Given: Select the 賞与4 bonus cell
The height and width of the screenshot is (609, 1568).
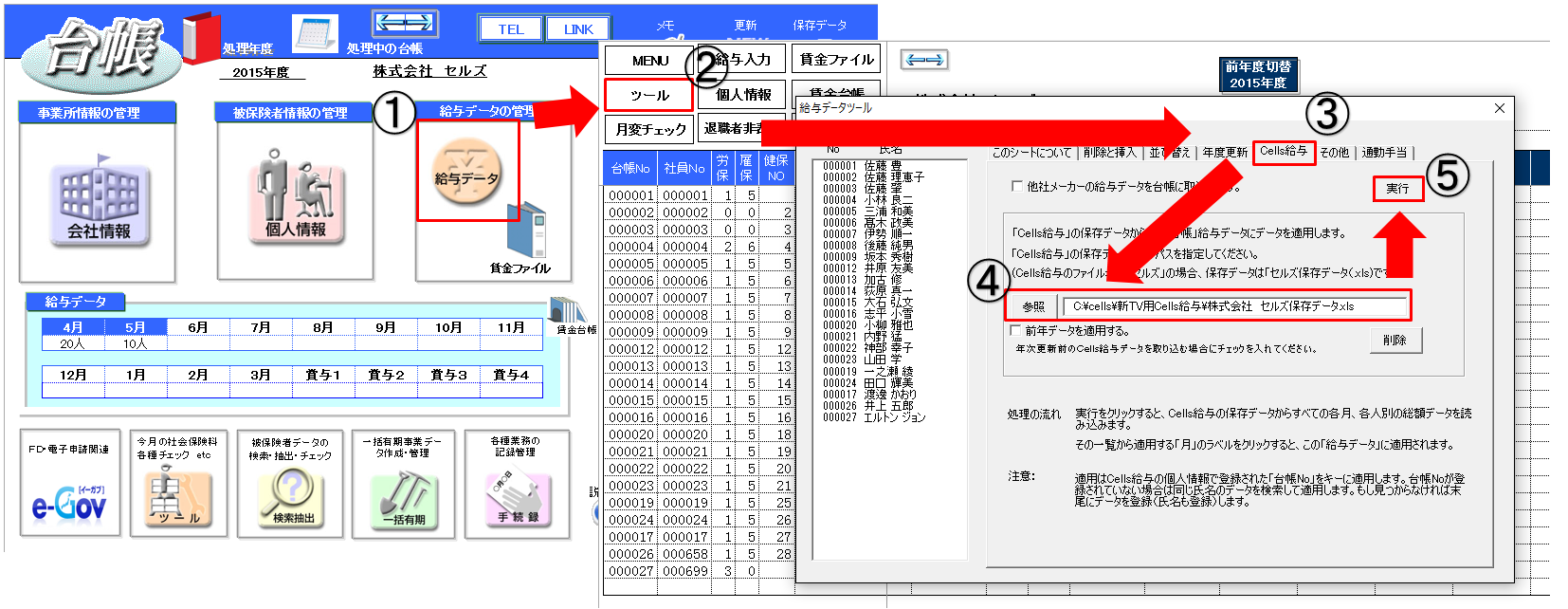Looking at the screenshot, I should 511,375.
